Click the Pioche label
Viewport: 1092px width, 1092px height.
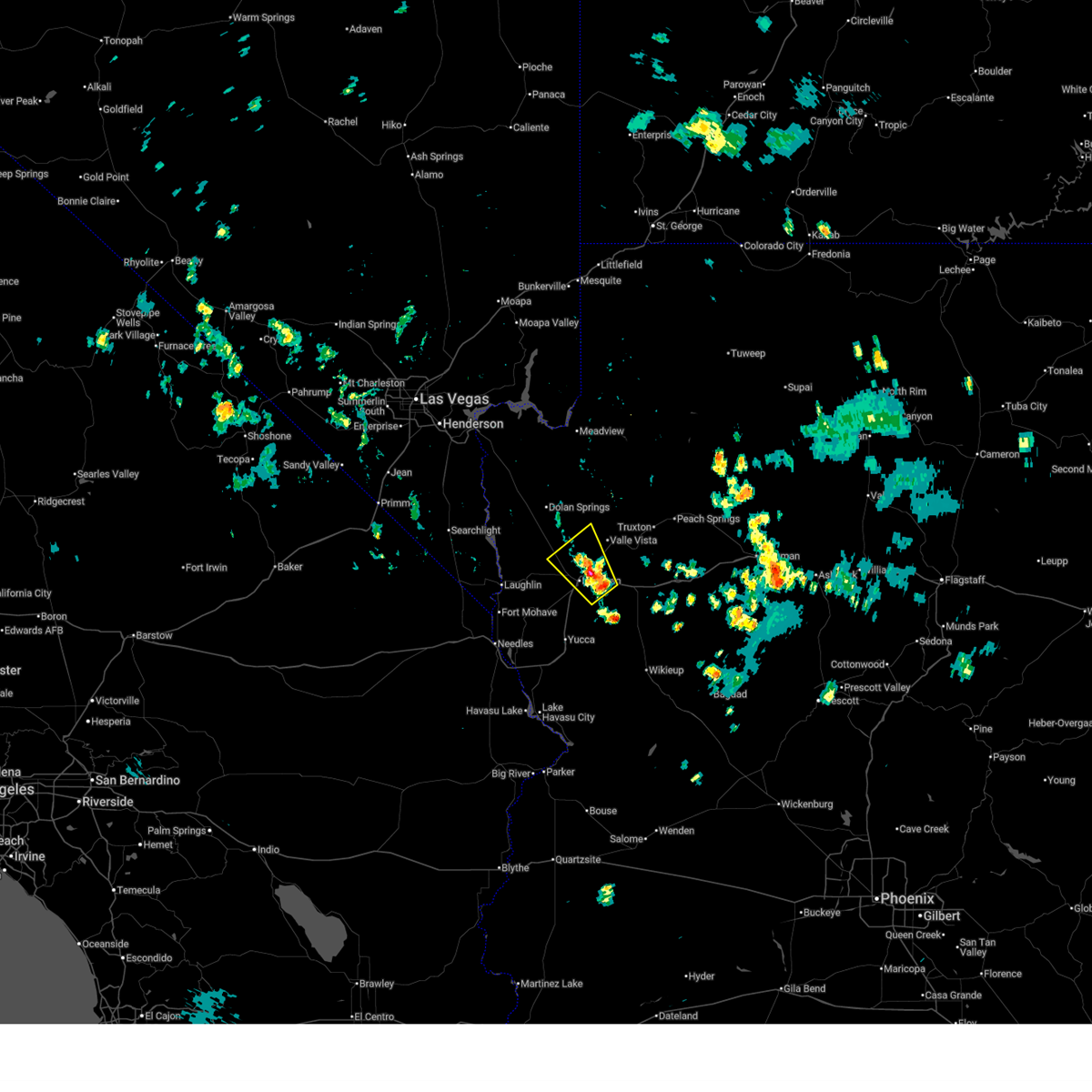point(537,67)
